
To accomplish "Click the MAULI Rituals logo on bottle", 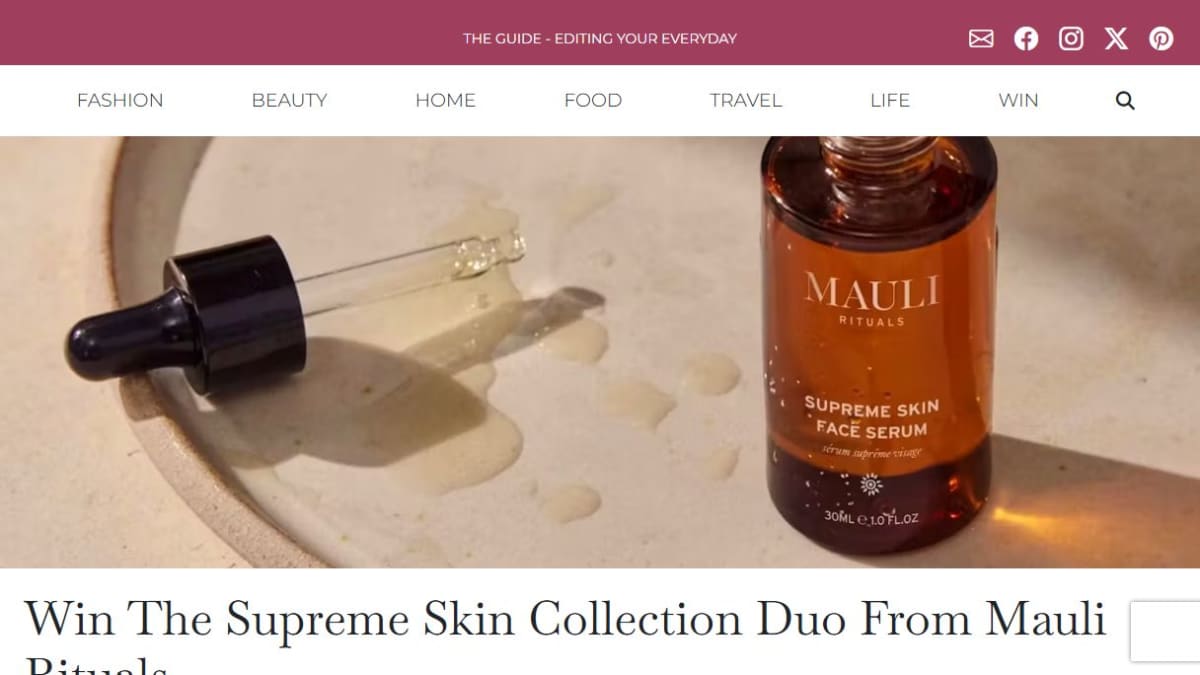I will coord(871,299).
